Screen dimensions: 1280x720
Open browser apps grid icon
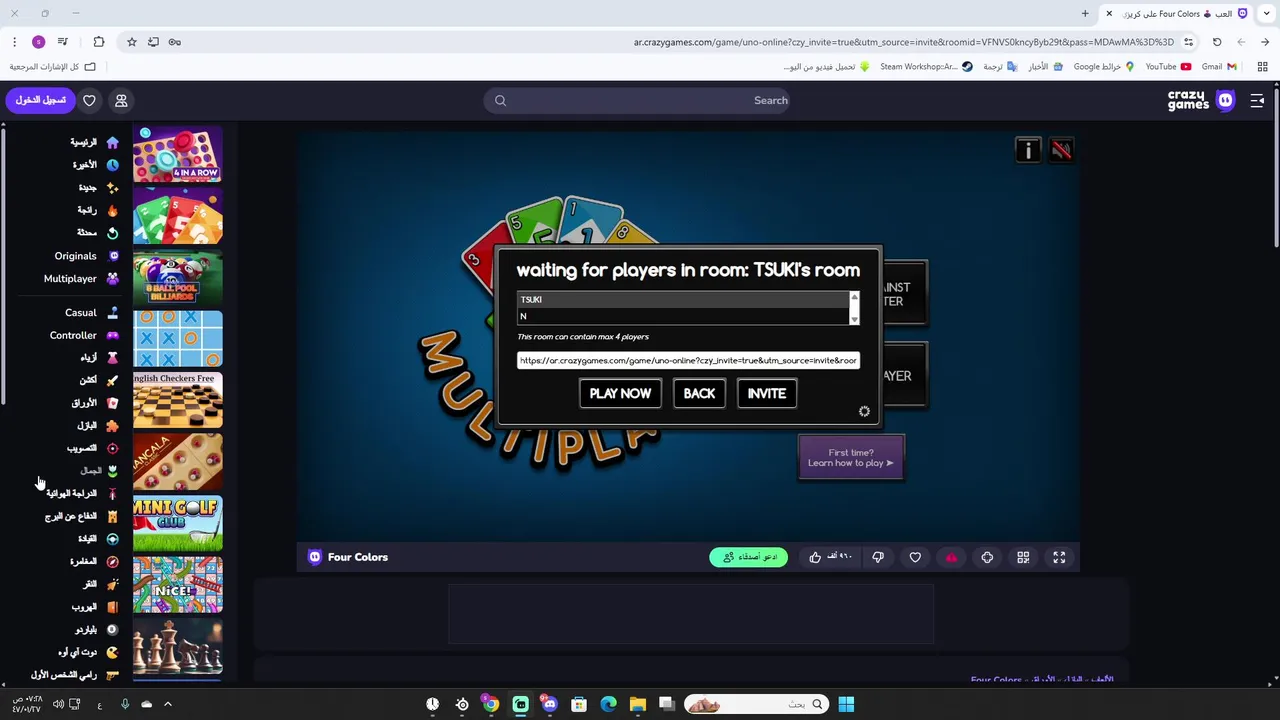[x=1262, y=67]
